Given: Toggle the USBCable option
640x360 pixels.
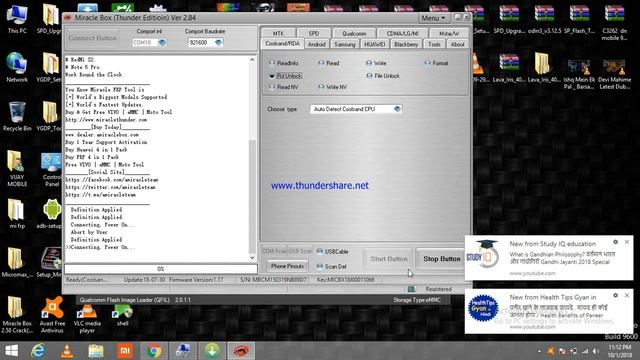Looking at the screenshot, I should point(332,251).
